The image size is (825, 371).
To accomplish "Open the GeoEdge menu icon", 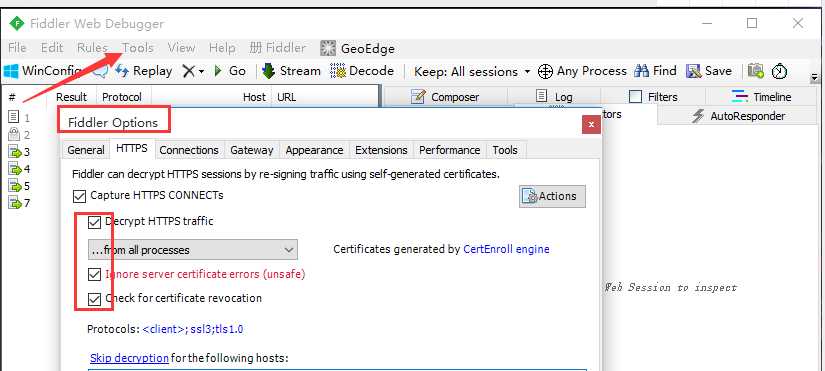I will click(x=328, y=48).
